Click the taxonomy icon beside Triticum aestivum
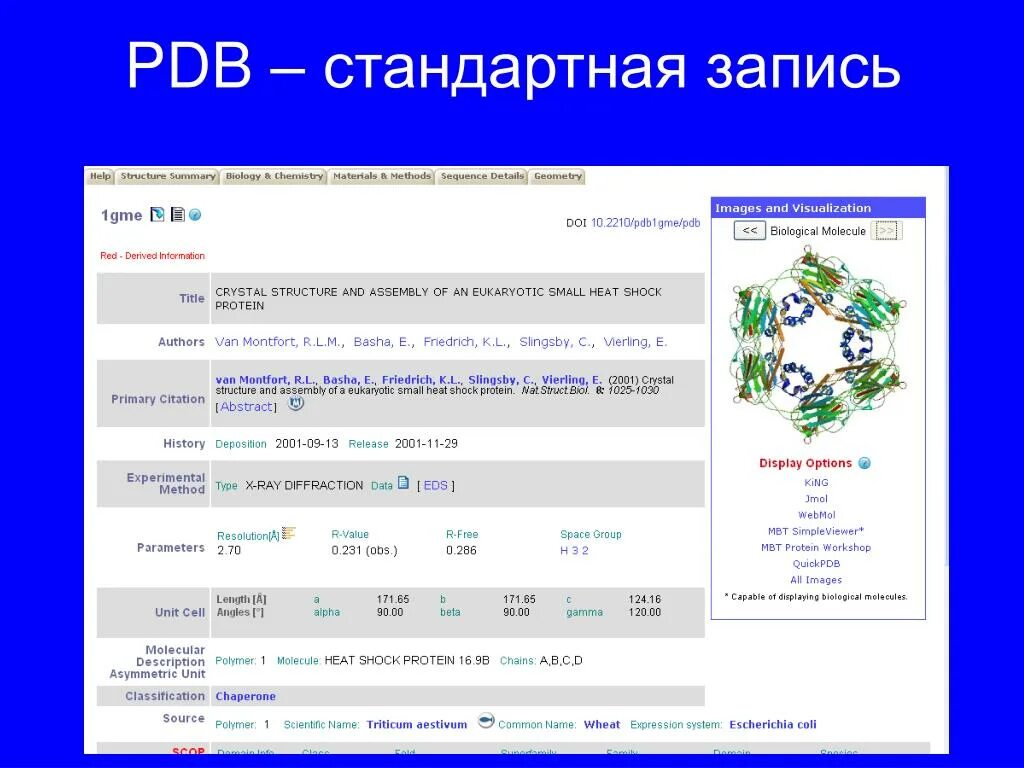Viewport: 1024px width, 768px height. pos(485,721)
